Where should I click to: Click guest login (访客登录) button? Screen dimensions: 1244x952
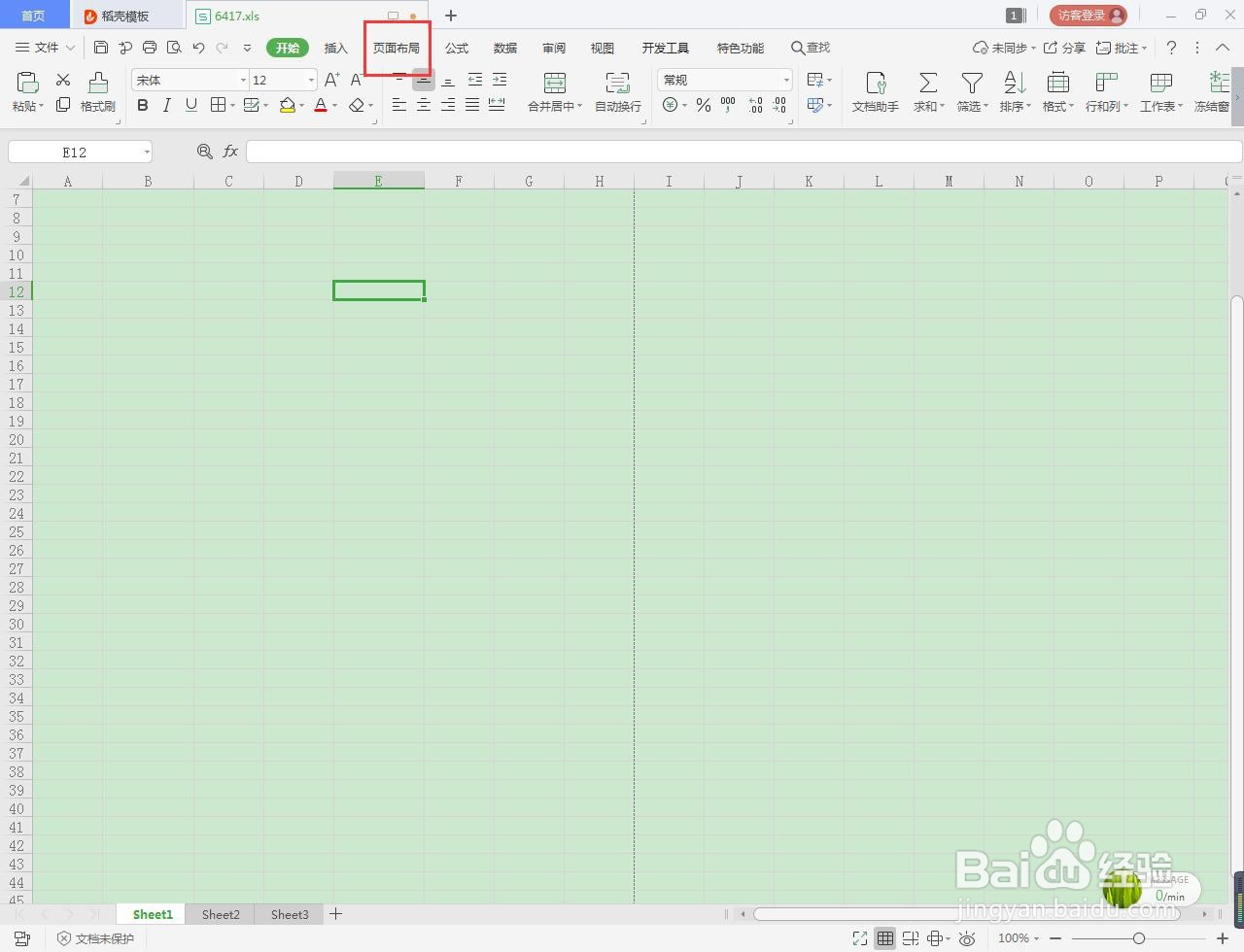[x=1088, y=16]
